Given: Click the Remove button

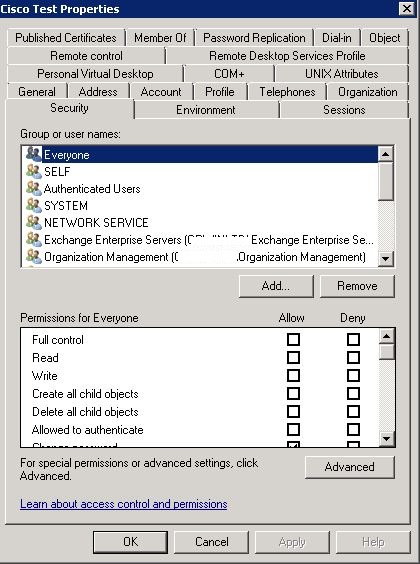Looking at the screenshot, I should tap(357, 286).
